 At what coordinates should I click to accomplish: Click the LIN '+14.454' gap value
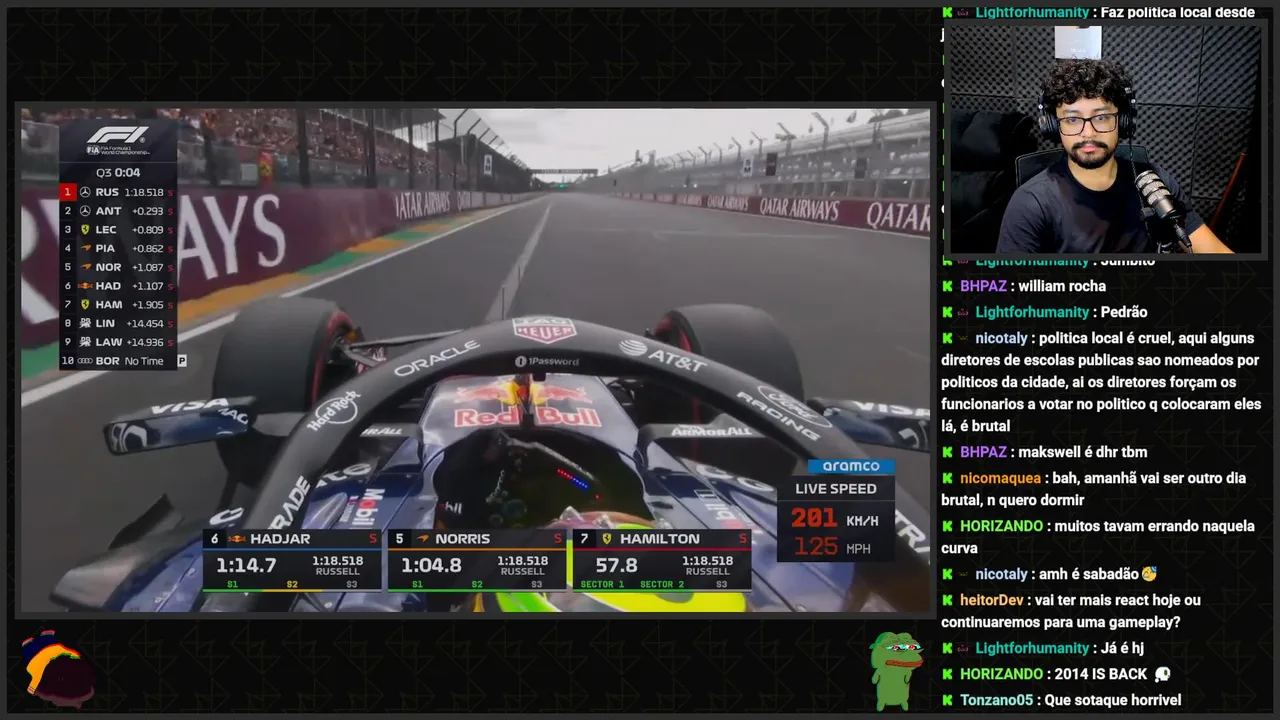click(145, 323)
